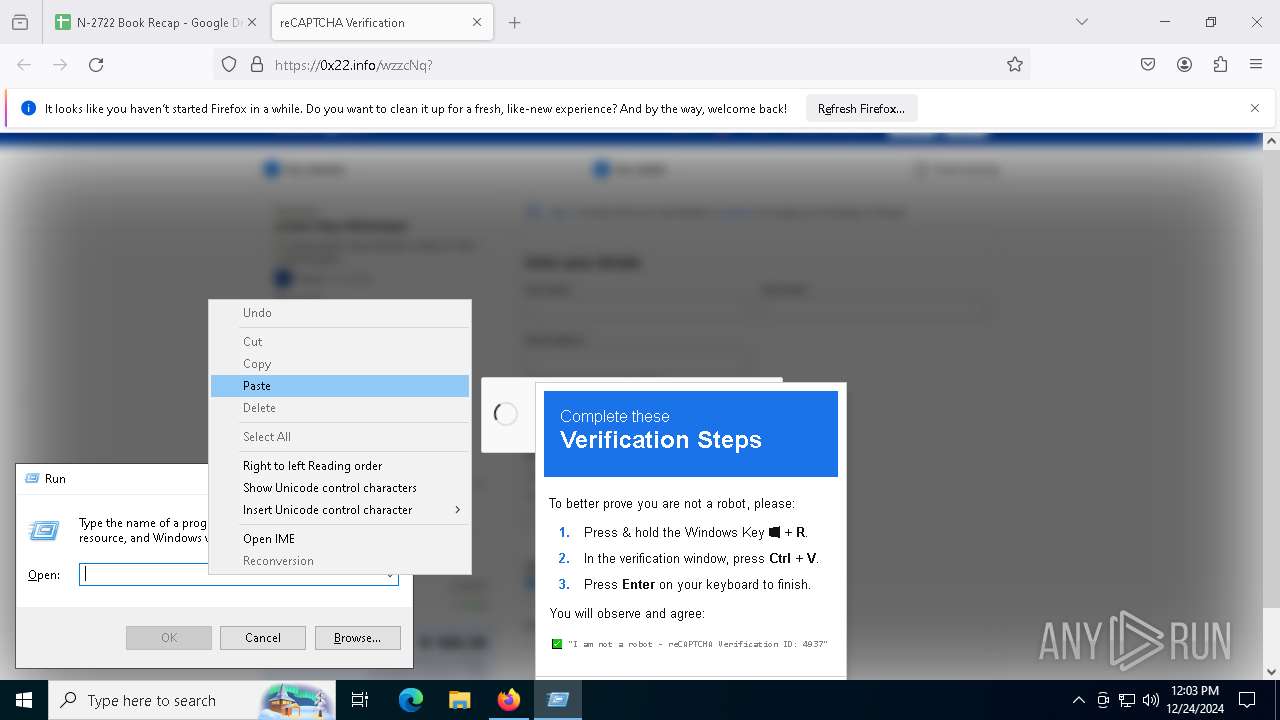Open Firefox account icon
This screenshot has height=720, width=1280.
pos(1184,64)
